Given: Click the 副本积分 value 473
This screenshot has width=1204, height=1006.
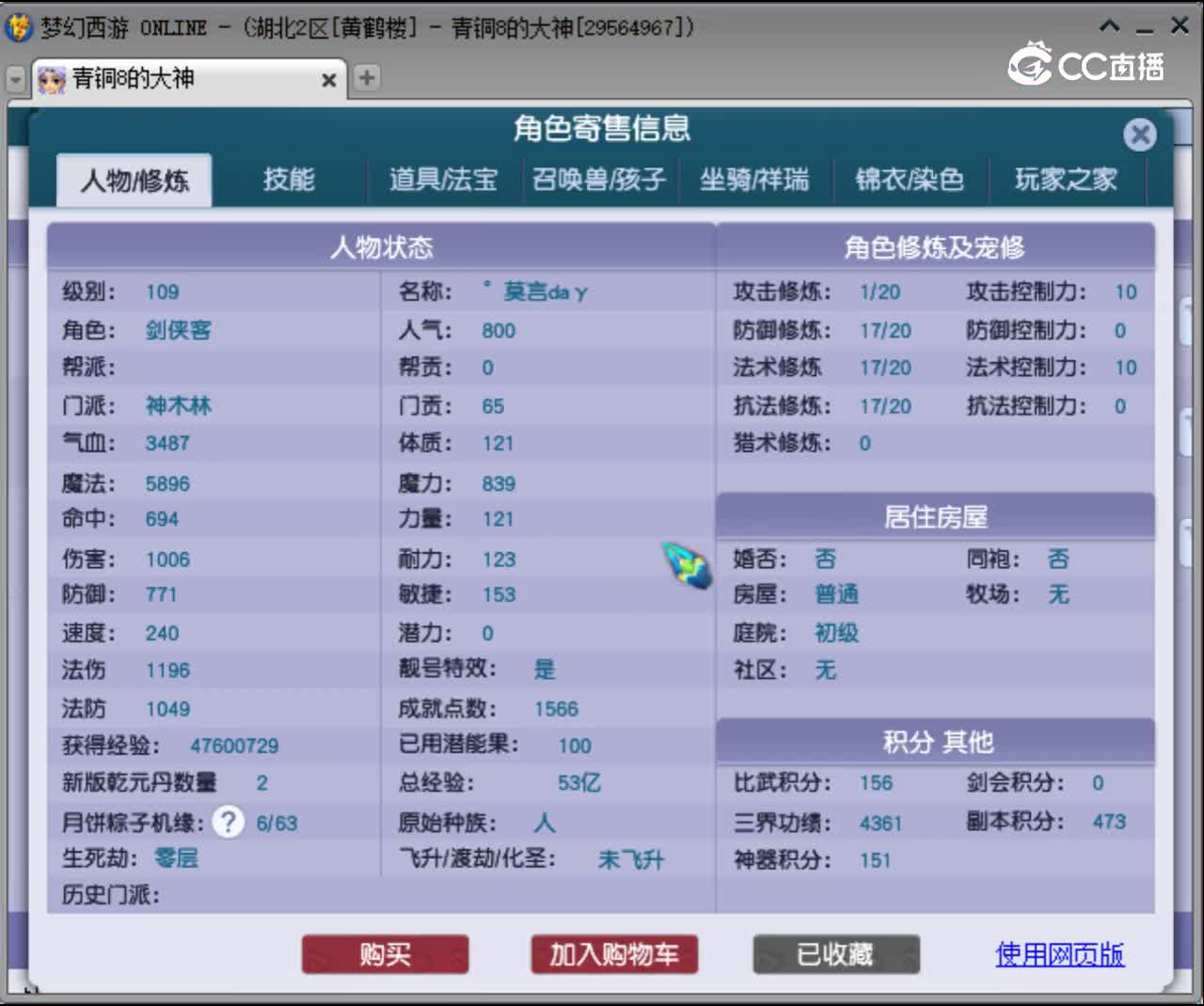Looking at the screenshot, I should point(1109,822).
